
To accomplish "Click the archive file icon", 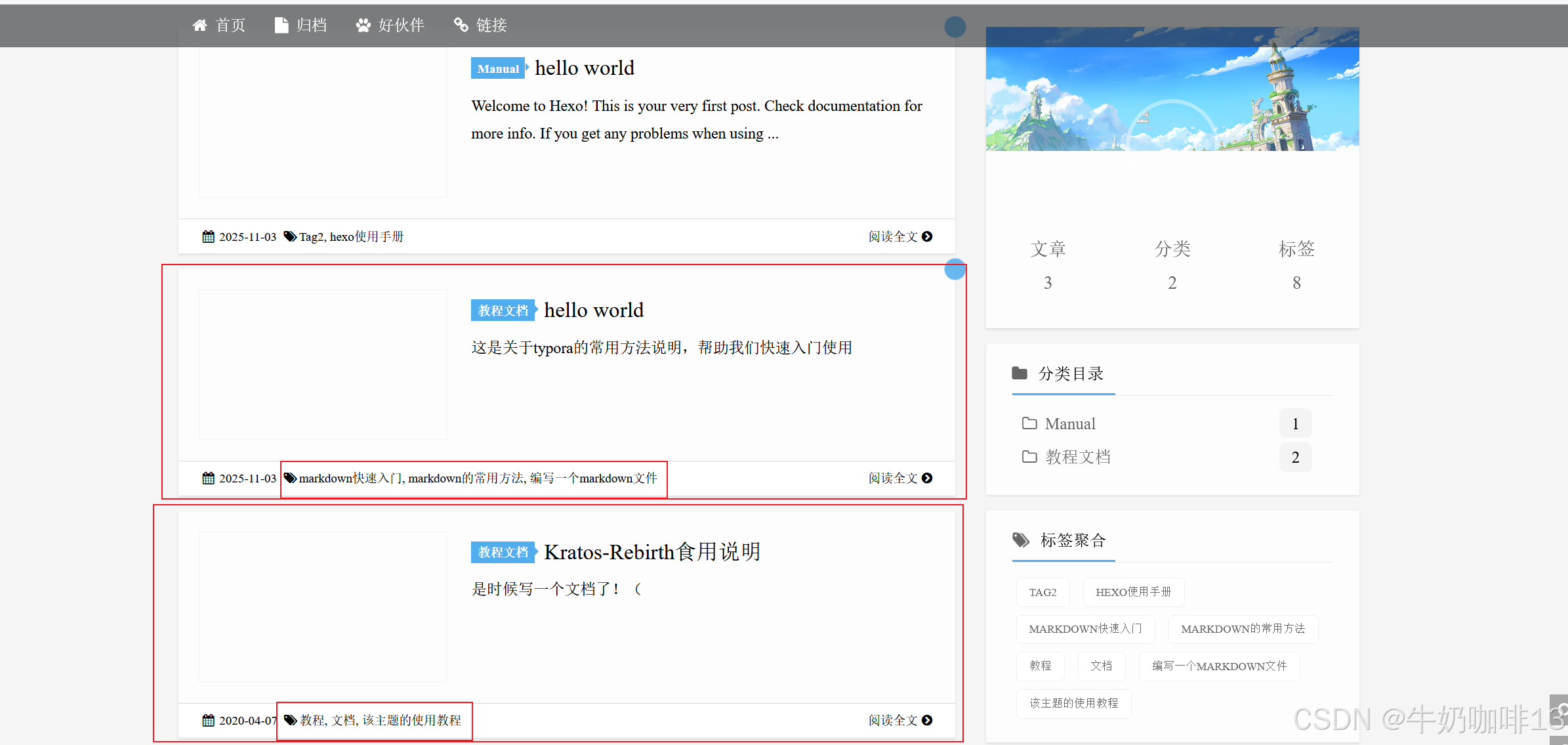I will pos(281,25).
